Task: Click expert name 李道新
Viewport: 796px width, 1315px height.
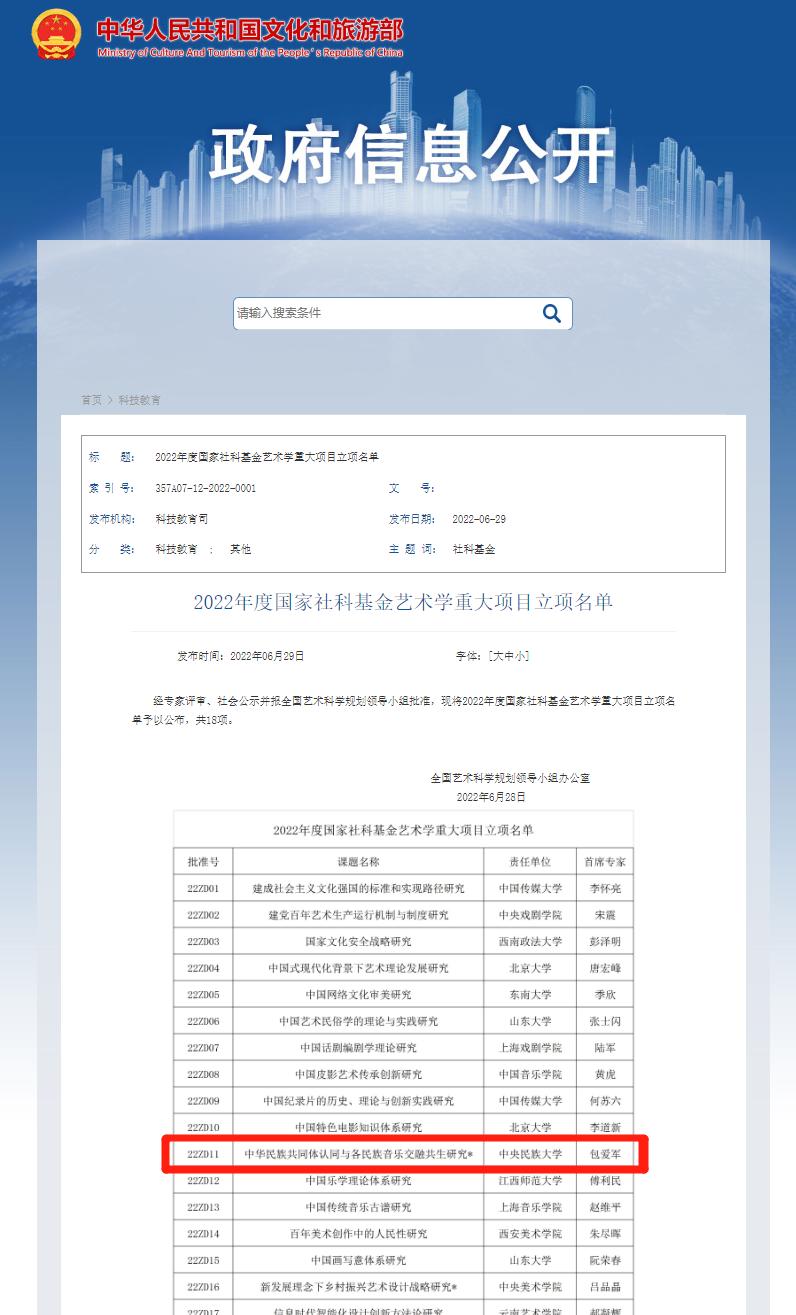Action: click(605, 1127)
